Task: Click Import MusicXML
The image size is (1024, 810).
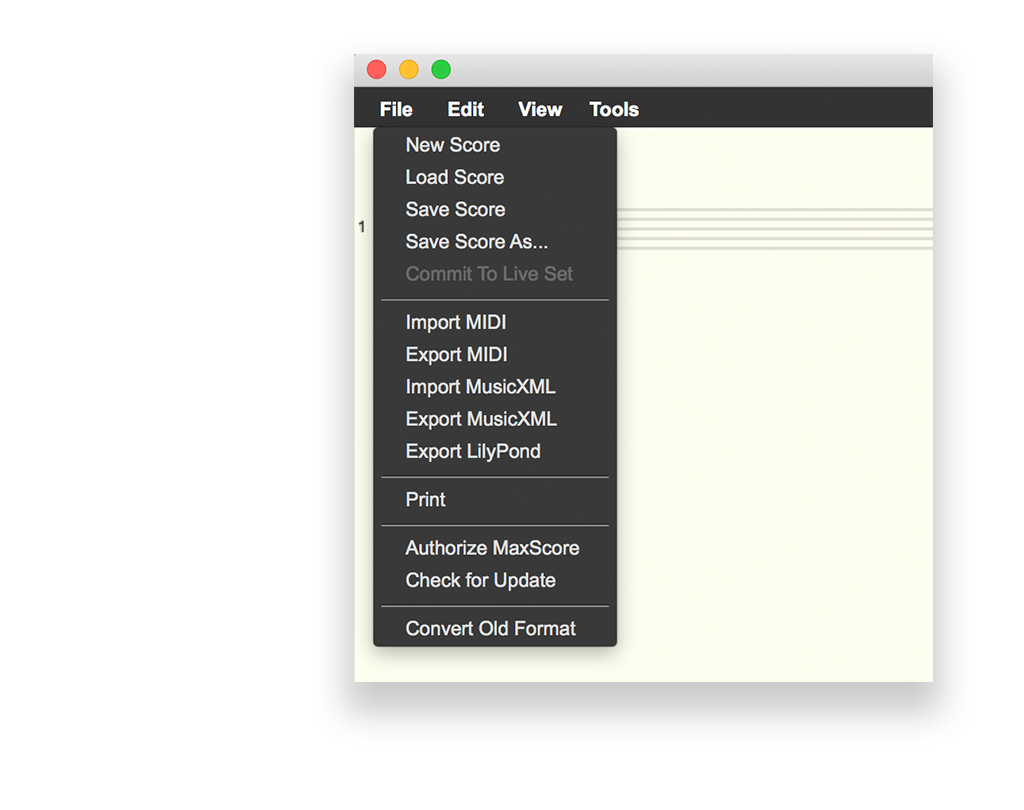Action: 495,387
